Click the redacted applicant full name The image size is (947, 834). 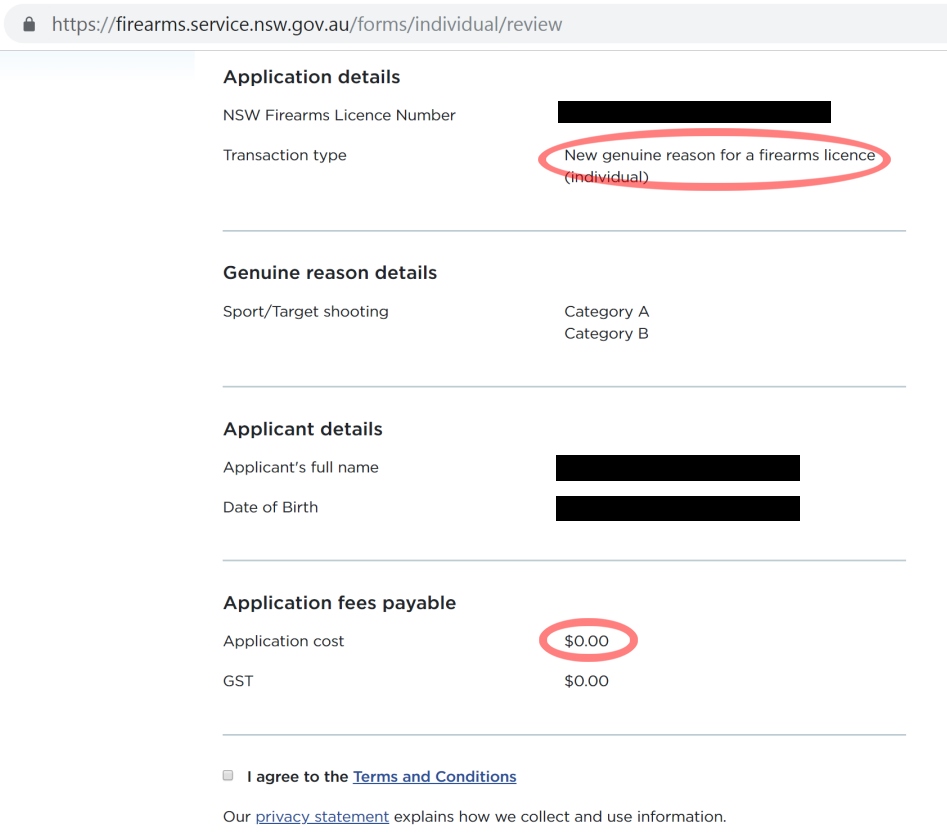678,468
